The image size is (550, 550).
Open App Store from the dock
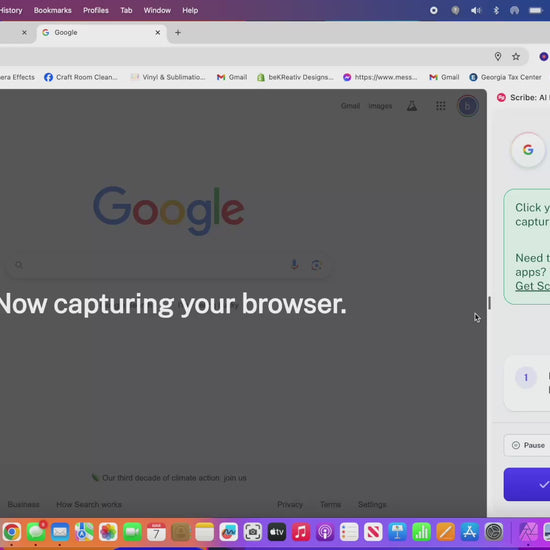point(469,532)
